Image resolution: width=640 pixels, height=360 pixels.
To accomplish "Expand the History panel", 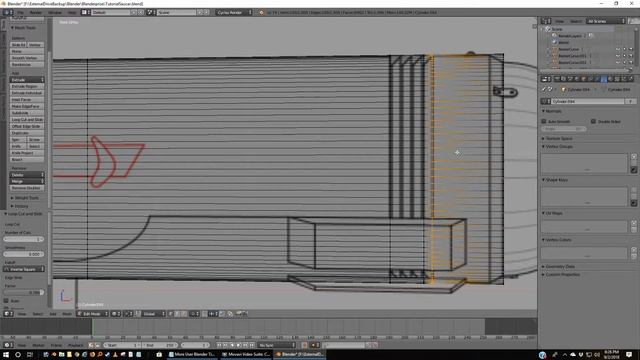I will click(20, 206).
